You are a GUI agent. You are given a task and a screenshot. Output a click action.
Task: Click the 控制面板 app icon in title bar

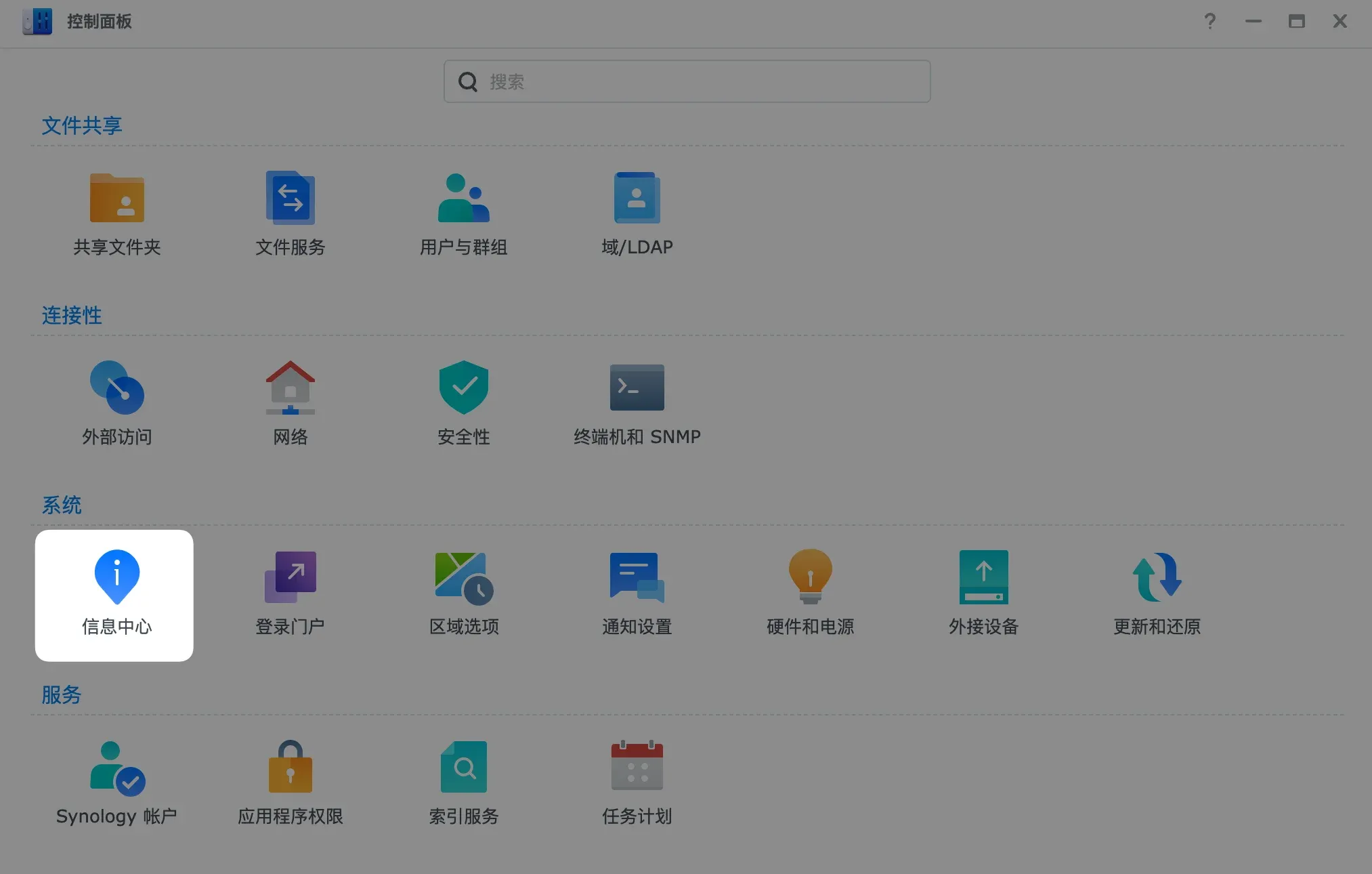click(37, 22)
